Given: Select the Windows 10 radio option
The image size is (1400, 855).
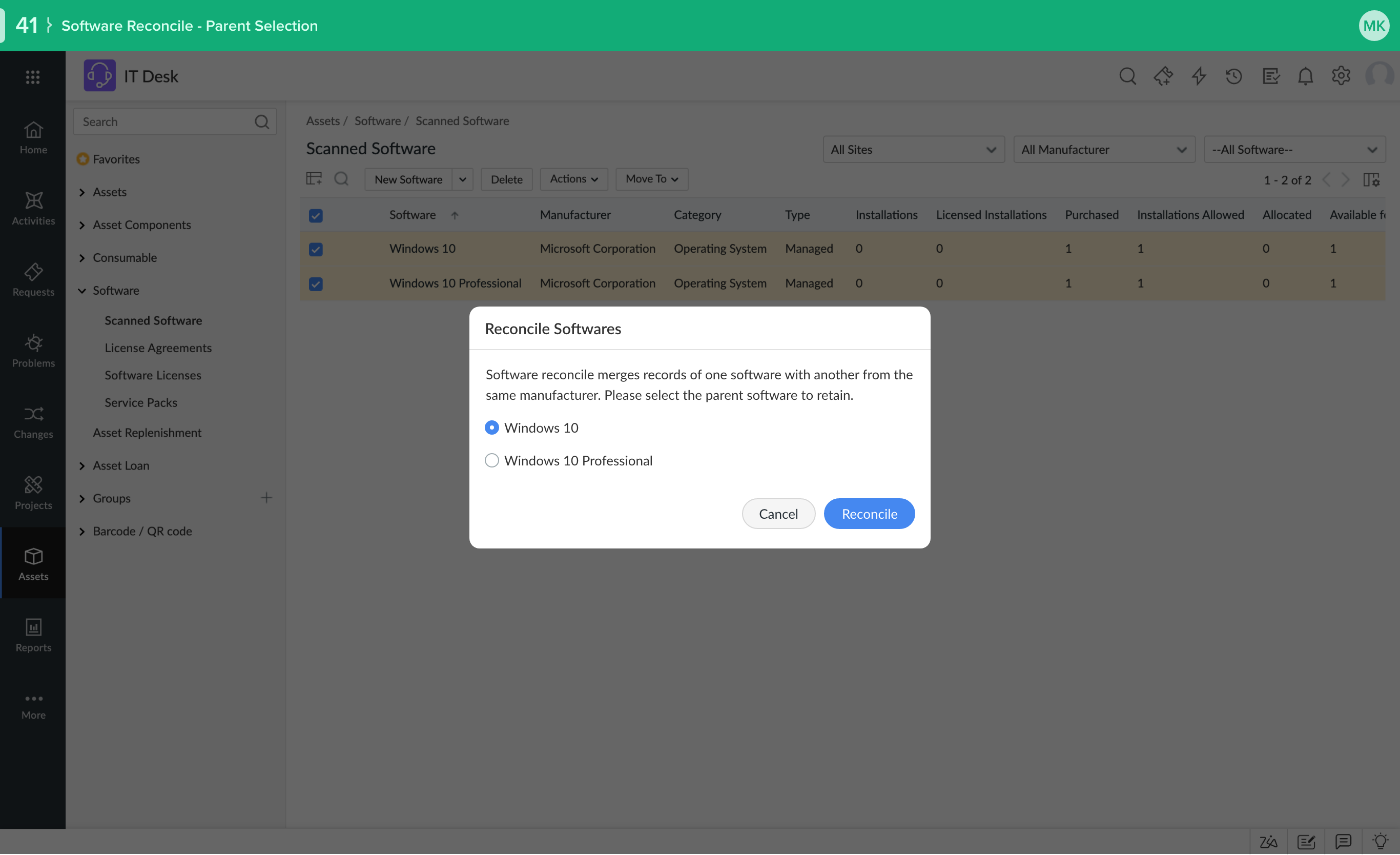Looking at the screenshot, I should point(492,428).
